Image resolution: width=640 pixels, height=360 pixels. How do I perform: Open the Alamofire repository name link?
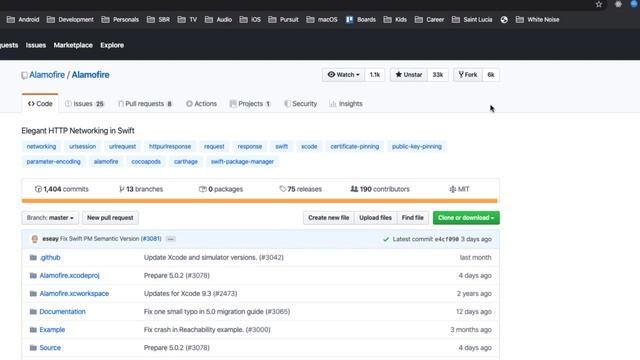point(91,75)
